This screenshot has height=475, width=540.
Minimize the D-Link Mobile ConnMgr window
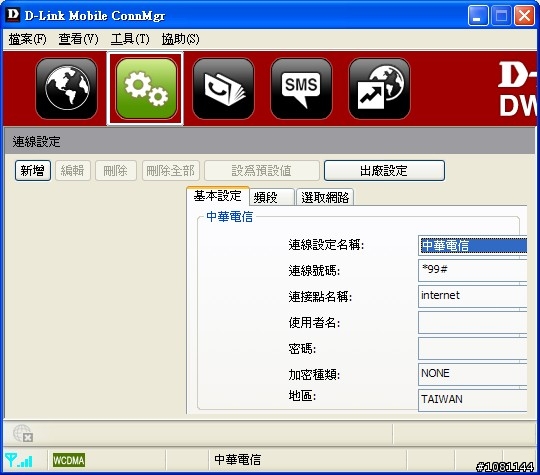(478, 16)
